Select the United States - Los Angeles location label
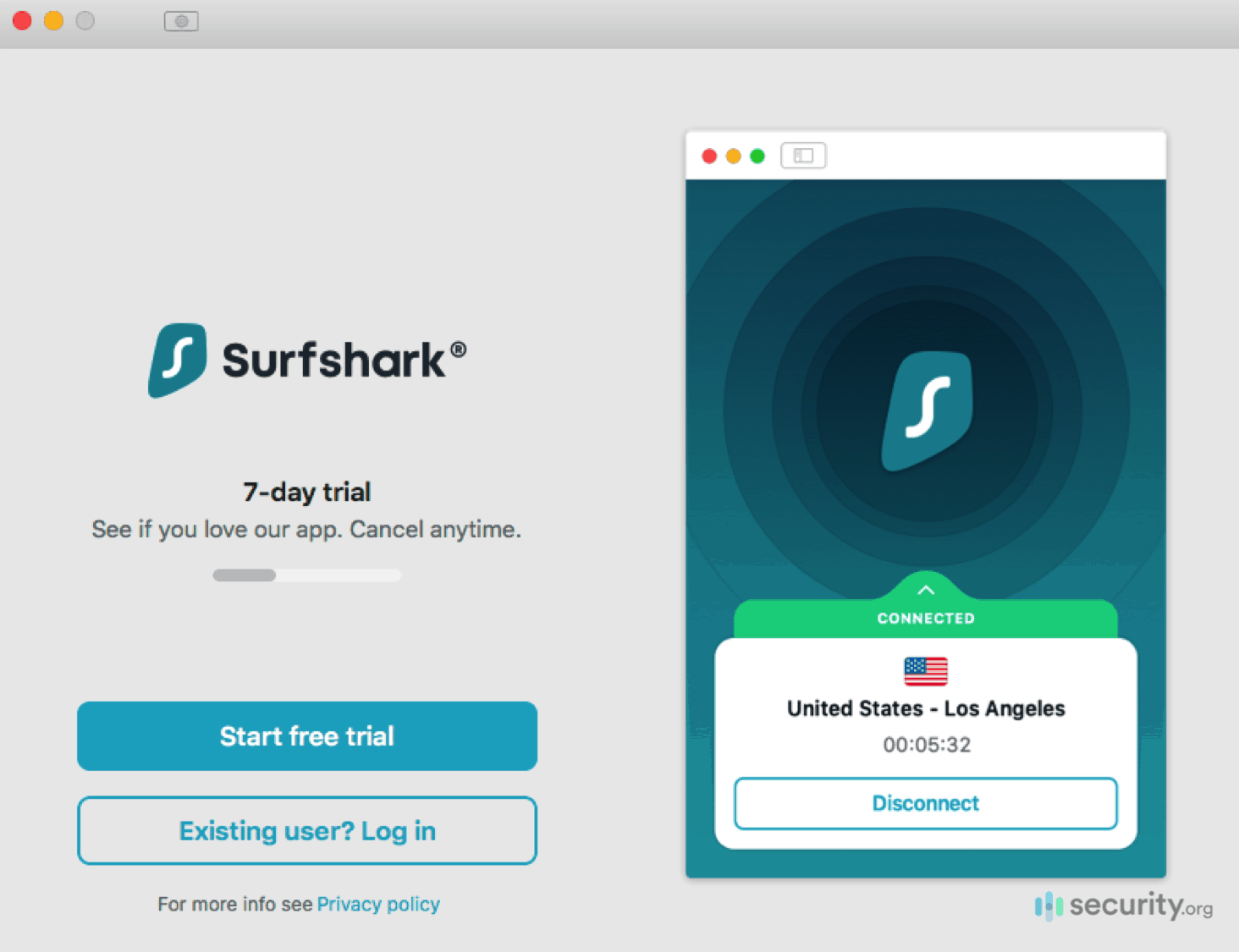The image size is (1239, 952). click(x=926, y=708)
